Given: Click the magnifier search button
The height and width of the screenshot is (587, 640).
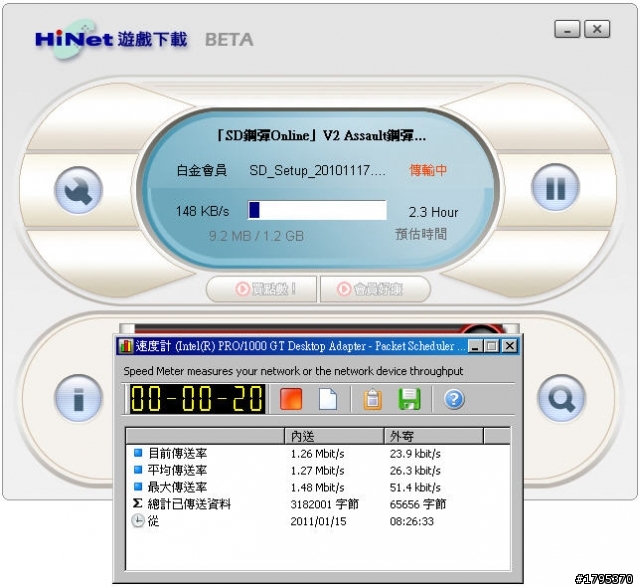Looking at the screenshot, I should coord(562,398).
